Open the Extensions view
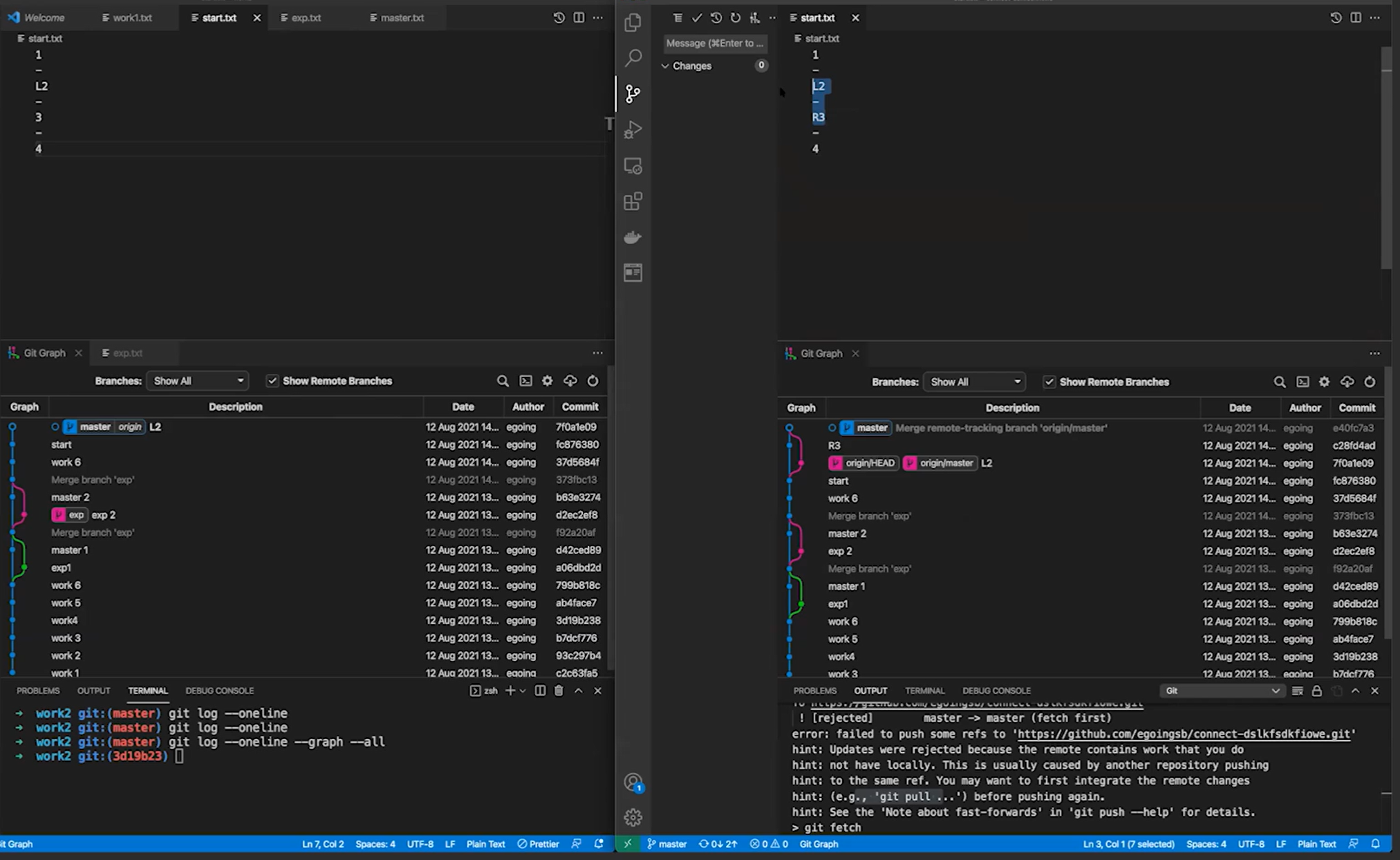 pos(633,201)
